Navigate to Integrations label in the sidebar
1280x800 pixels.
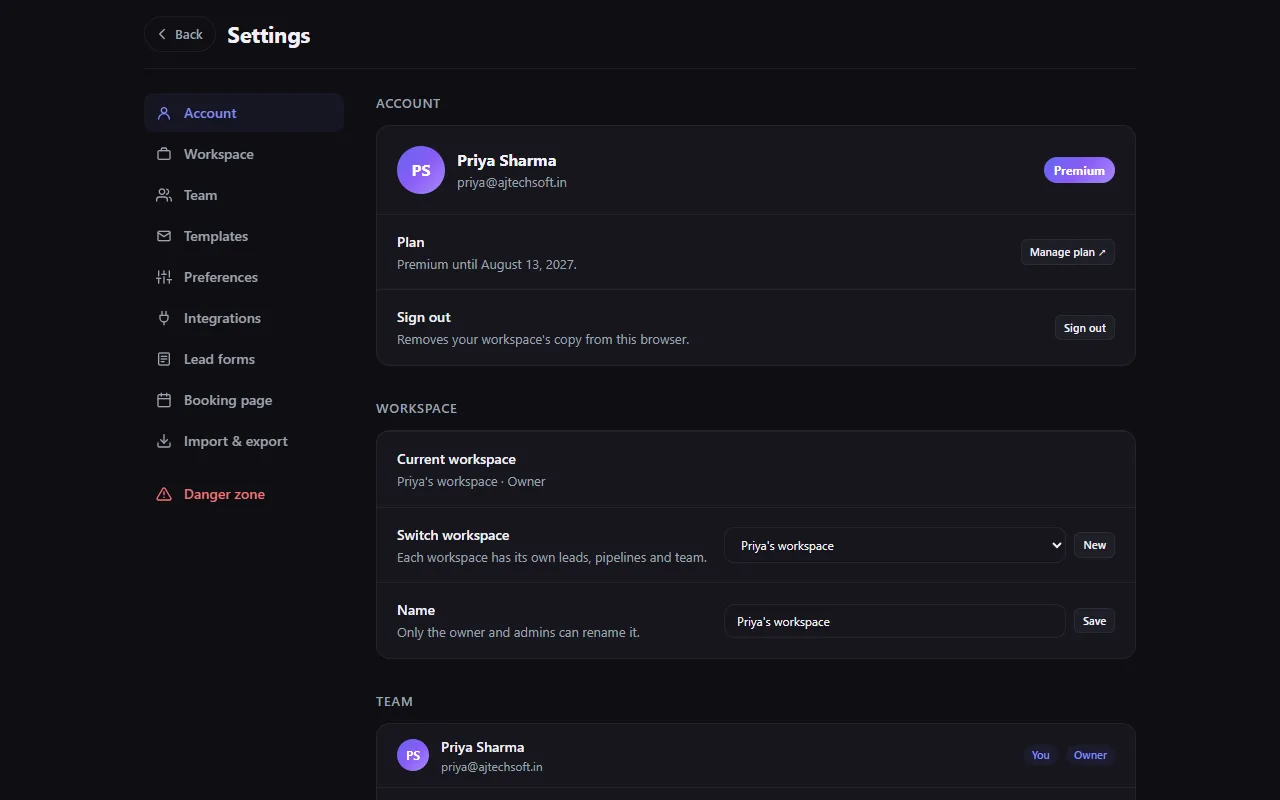pos(222,318)
